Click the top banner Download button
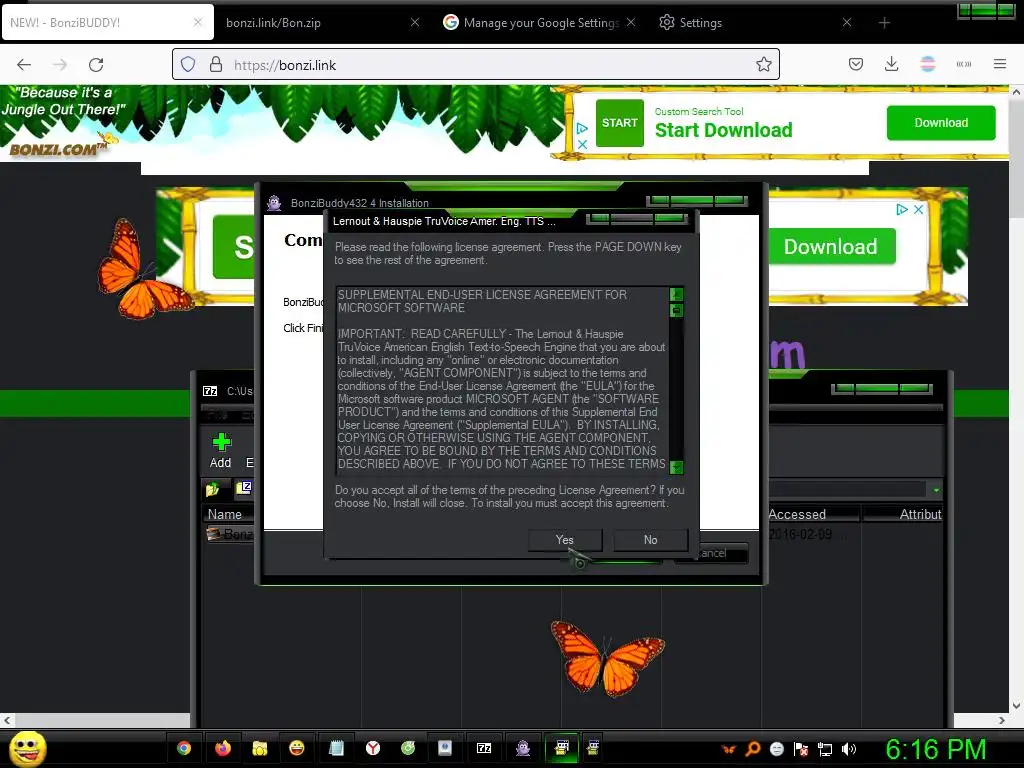Image resolution: width=1024 pixels, height=768 pixels. (941, 123)
